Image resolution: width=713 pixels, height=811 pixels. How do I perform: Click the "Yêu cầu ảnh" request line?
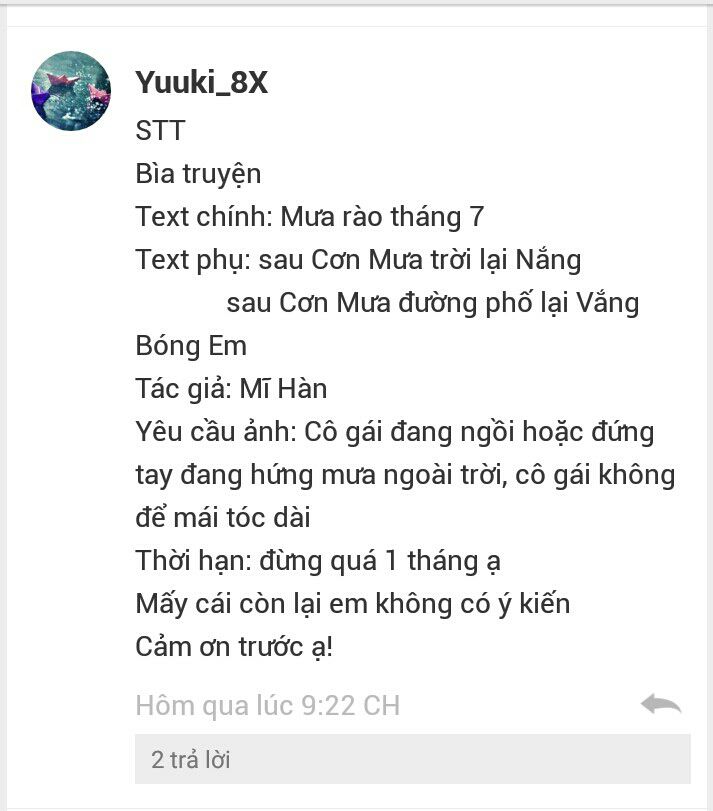395,432
